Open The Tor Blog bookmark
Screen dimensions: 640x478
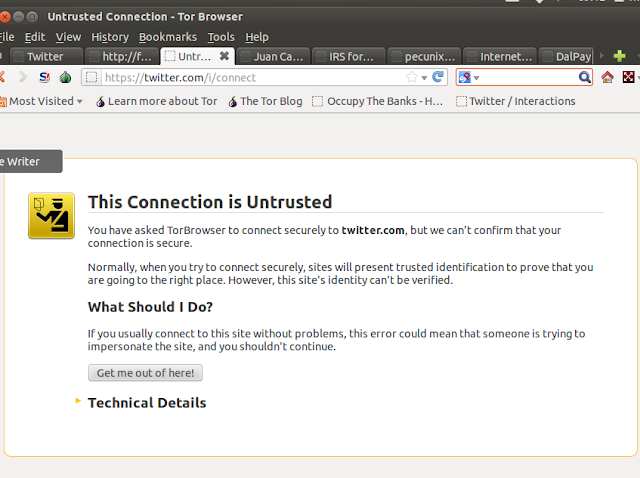265,101
